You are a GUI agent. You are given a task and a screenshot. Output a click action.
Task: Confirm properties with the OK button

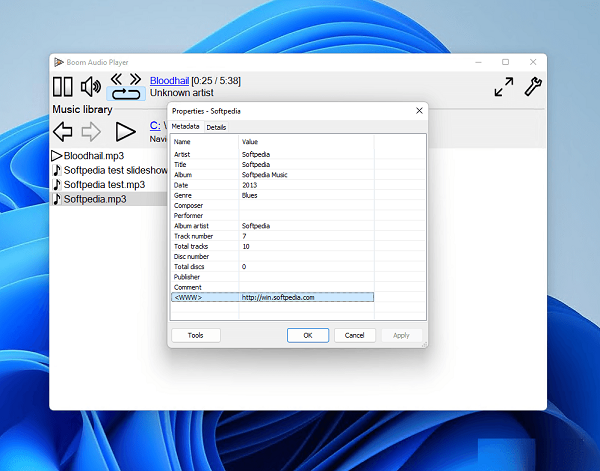pos(307,335)
